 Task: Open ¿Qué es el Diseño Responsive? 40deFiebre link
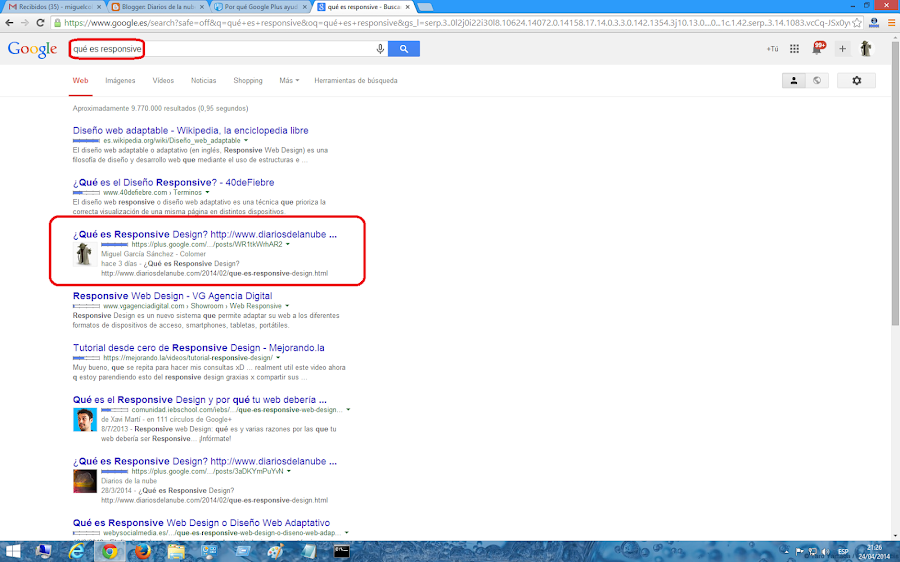[x=173, y=183]
